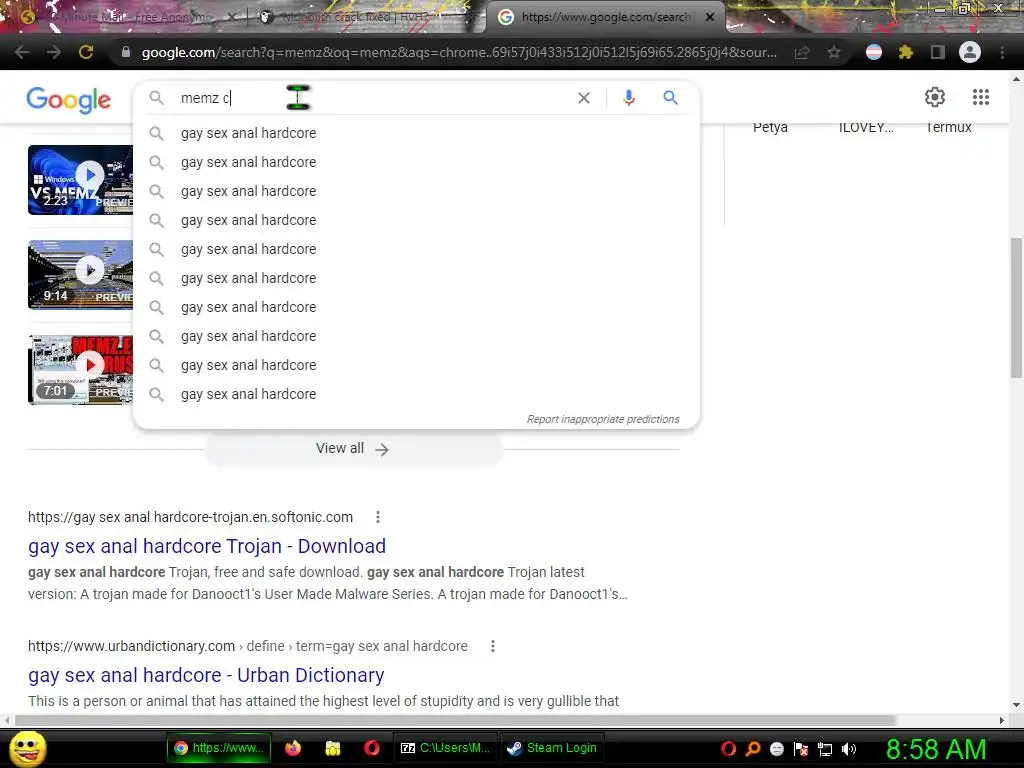
Task: Click the Termux related search label
Action: click(948, 127)
